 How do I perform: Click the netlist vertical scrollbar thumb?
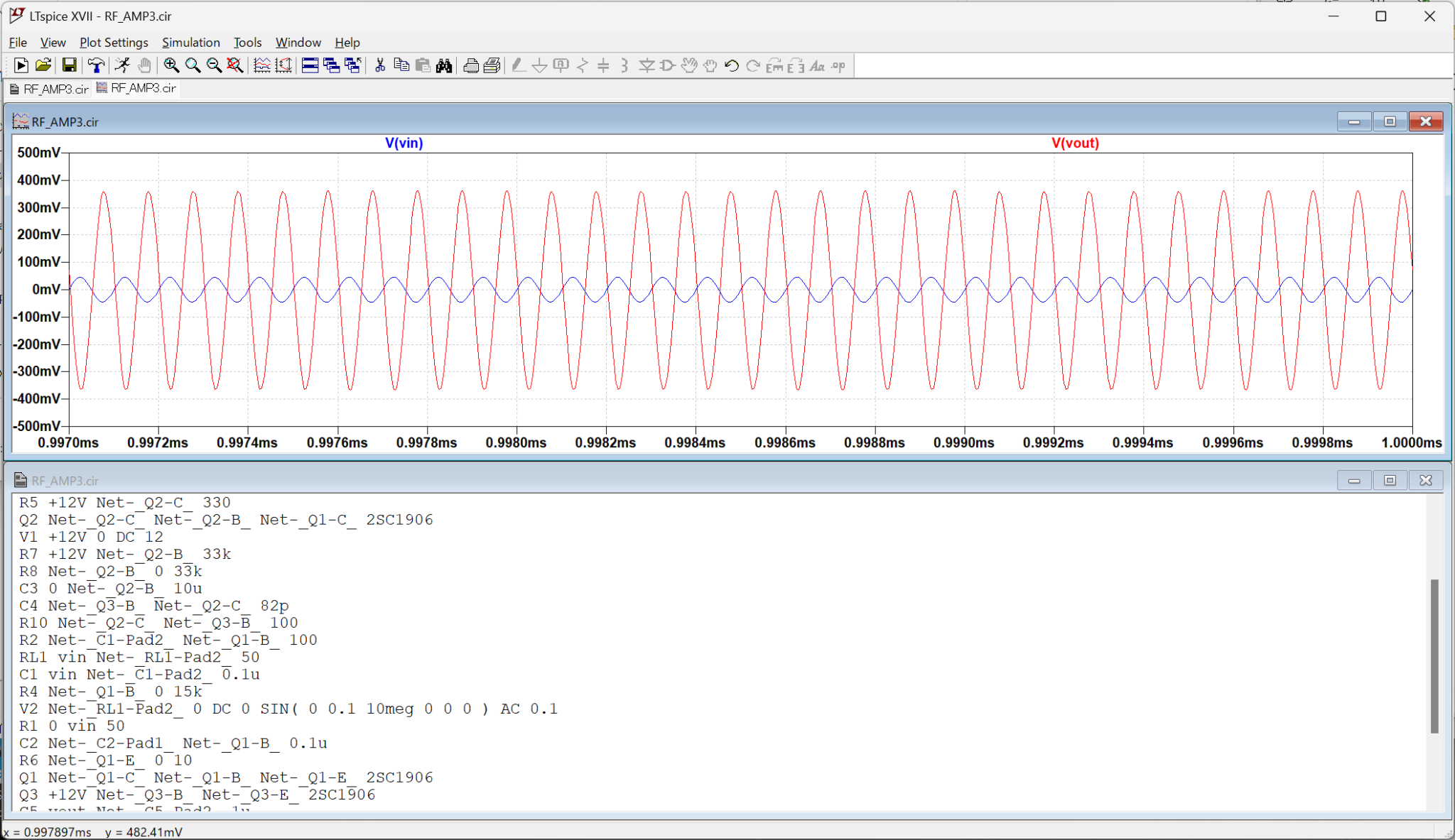pos(1434,655)
